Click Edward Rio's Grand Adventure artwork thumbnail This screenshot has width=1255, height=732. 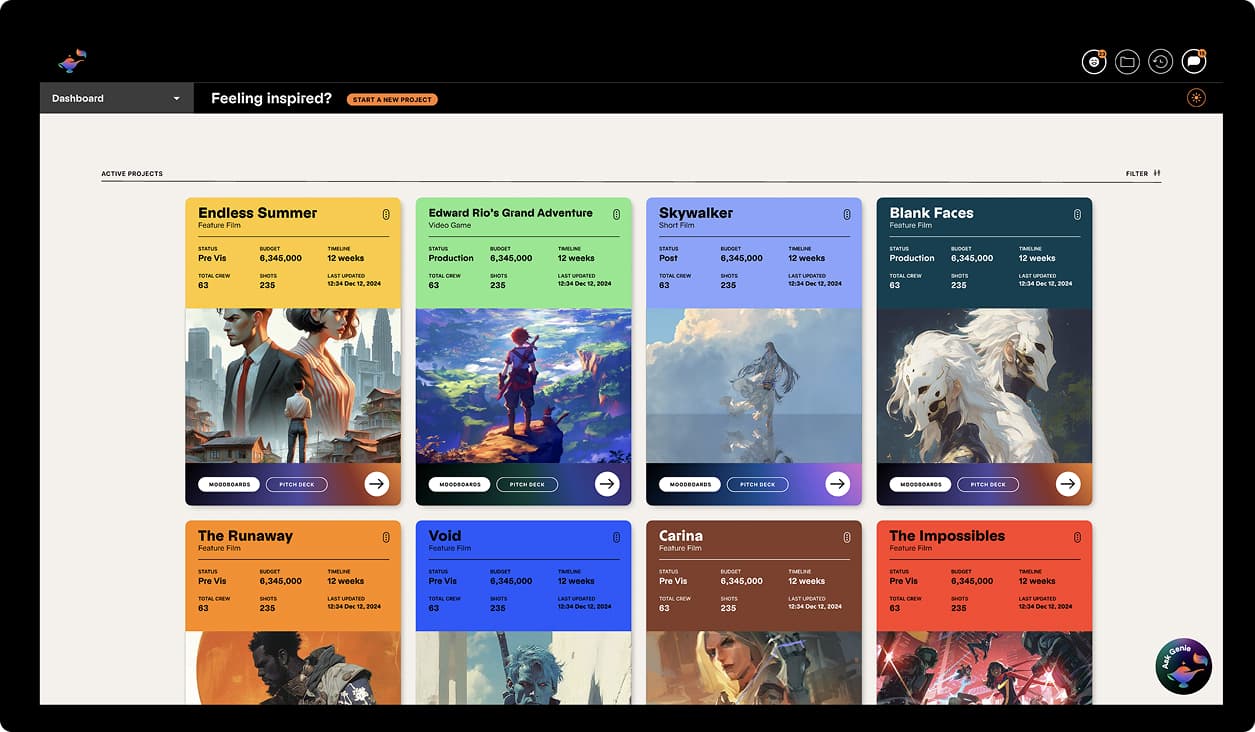click(524, 385)
